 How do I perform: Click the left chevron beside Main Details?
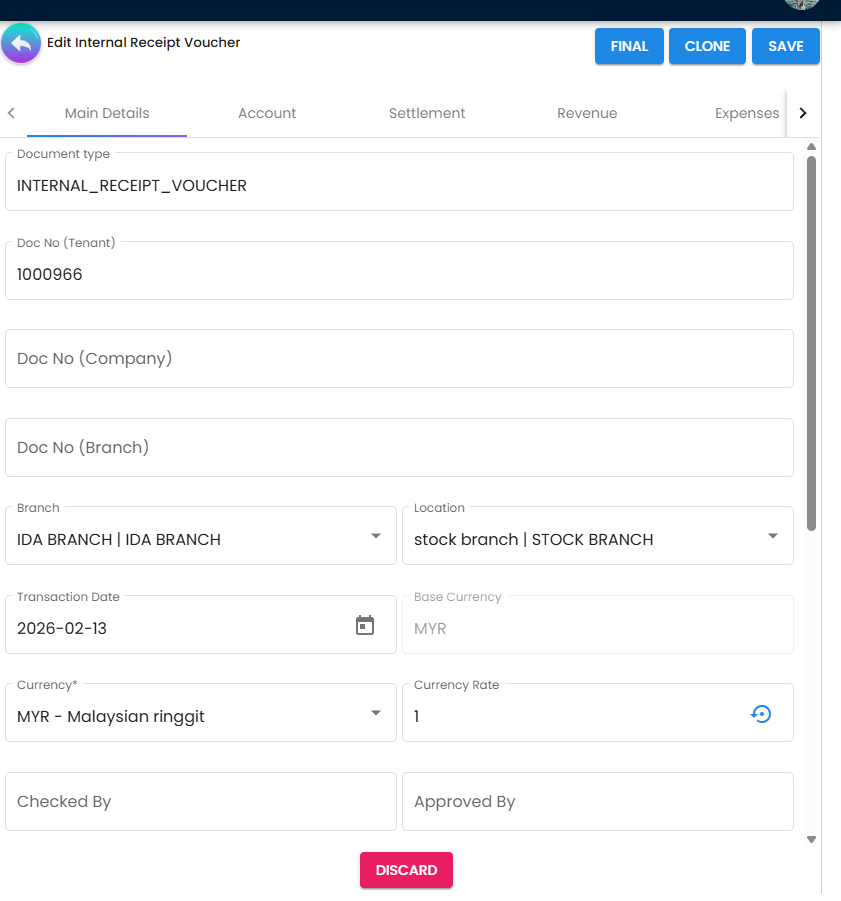[x=11, y=113]
